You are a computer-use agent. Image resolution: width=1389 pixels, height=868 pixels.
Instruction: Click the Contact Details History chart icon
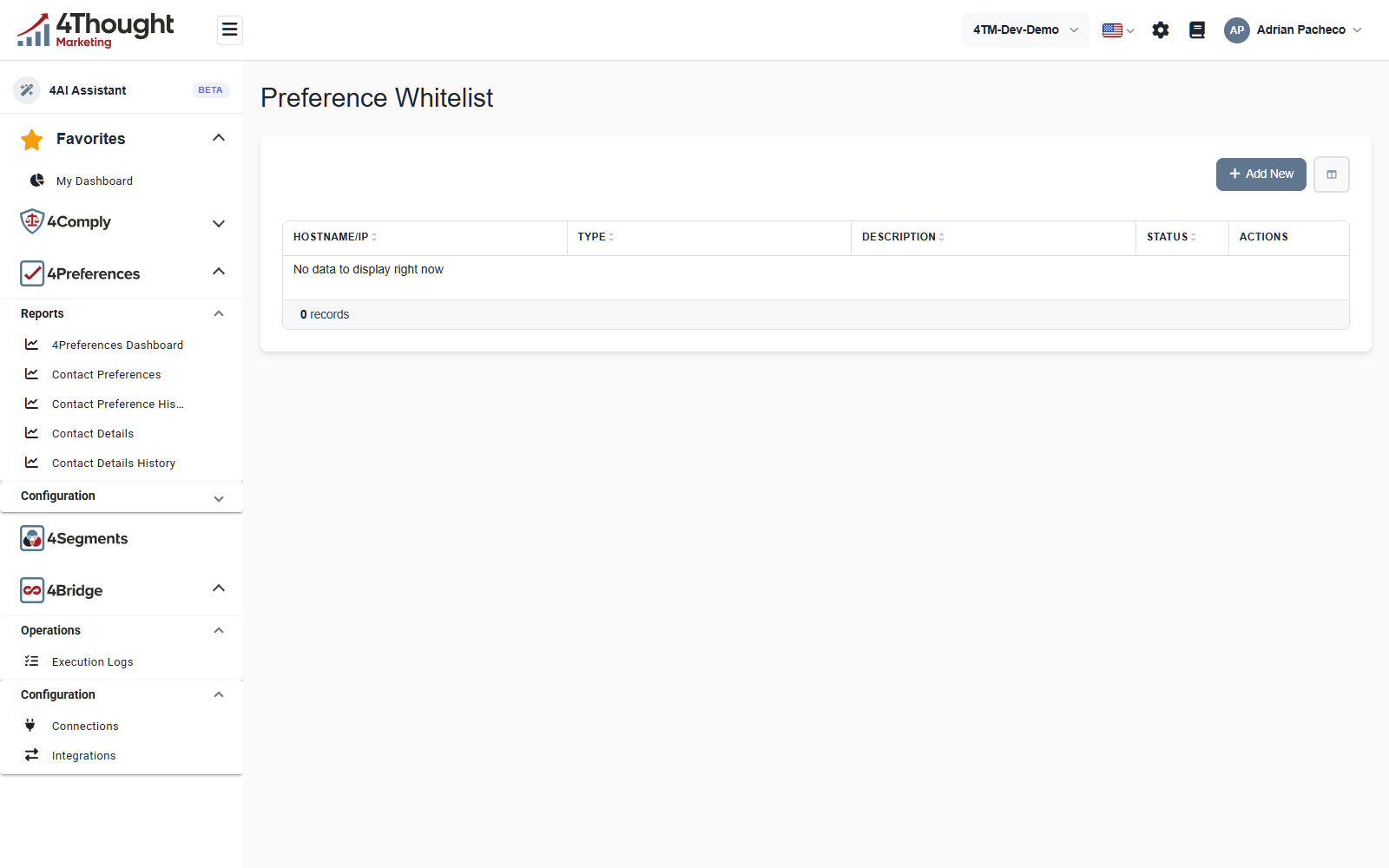tap(31, 463)
